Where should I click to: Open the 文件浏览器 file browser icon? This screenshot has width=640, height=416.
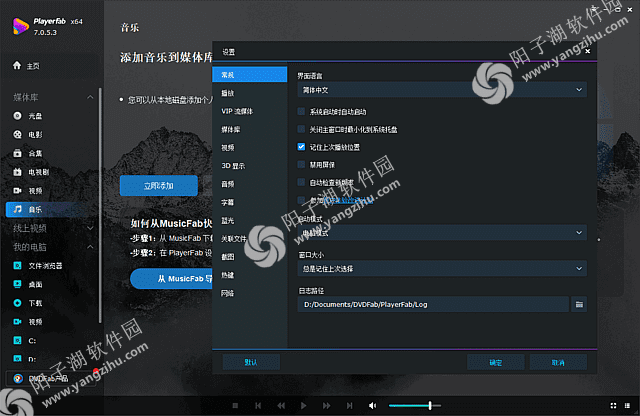[x=17, y=266]
